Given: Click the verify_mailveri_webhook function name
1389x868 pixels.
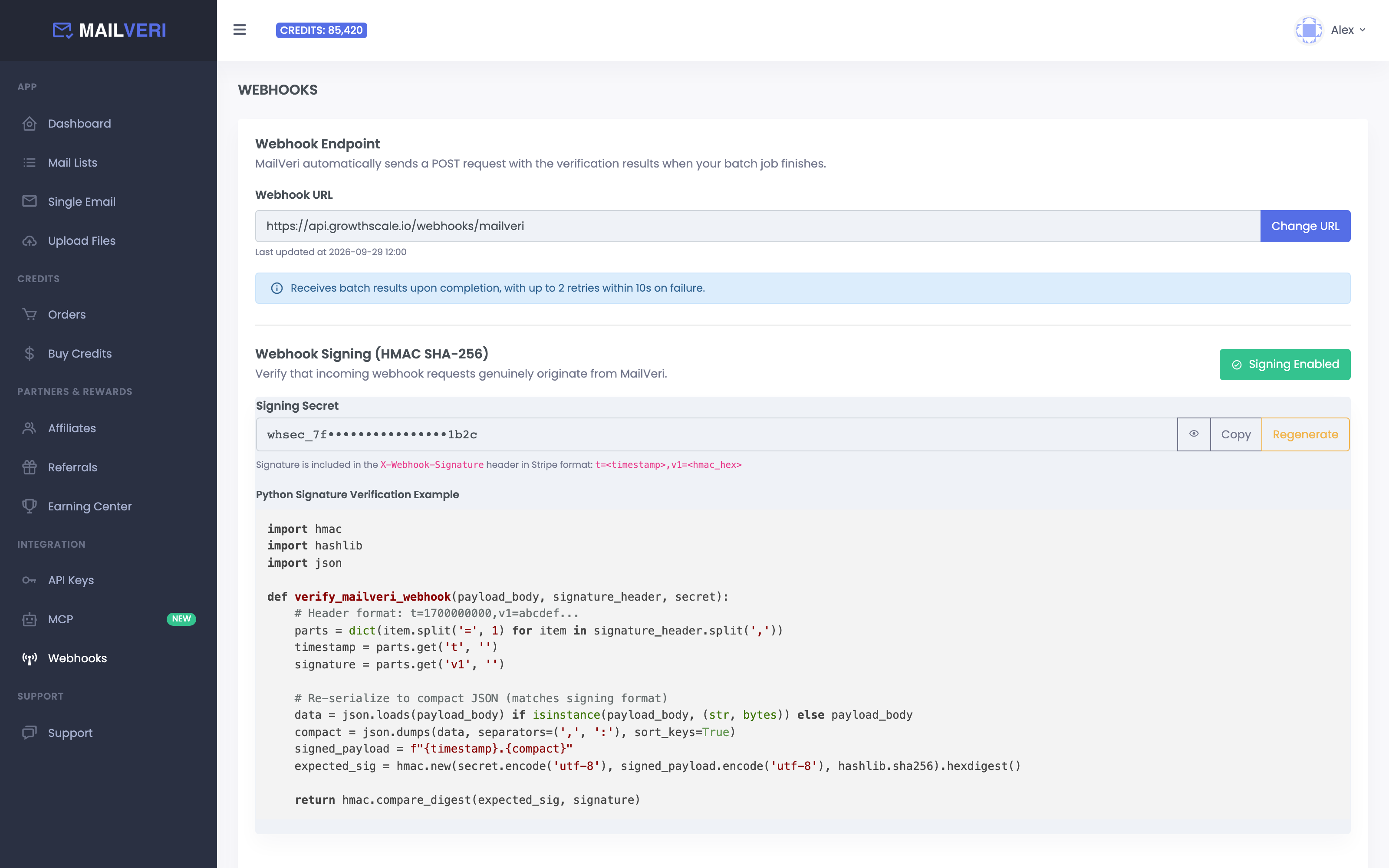Looking at the screenshot, I should click(372, 597).
